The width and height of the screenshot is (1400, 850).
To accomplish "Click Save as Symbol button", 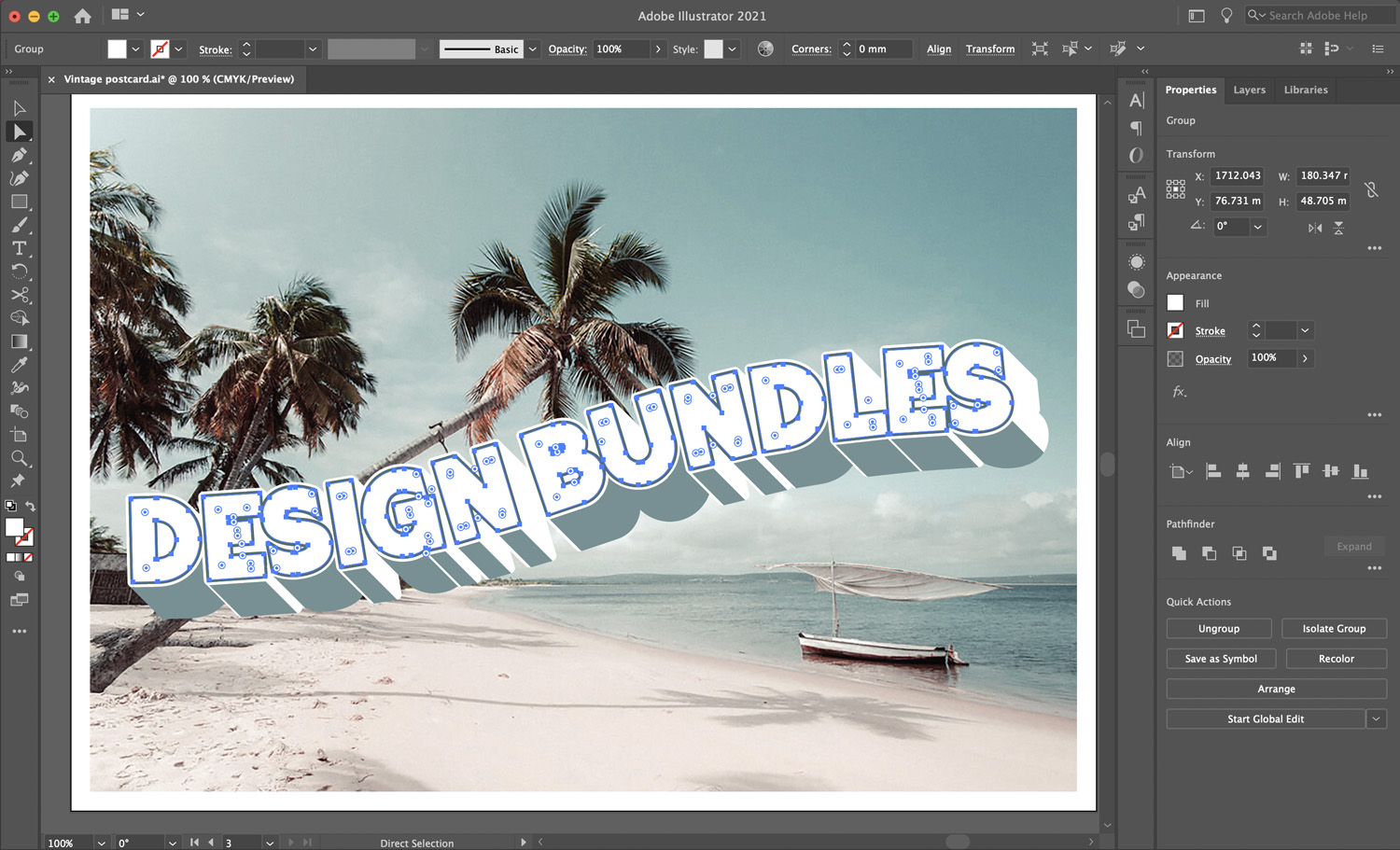I will coord(1221,659).
